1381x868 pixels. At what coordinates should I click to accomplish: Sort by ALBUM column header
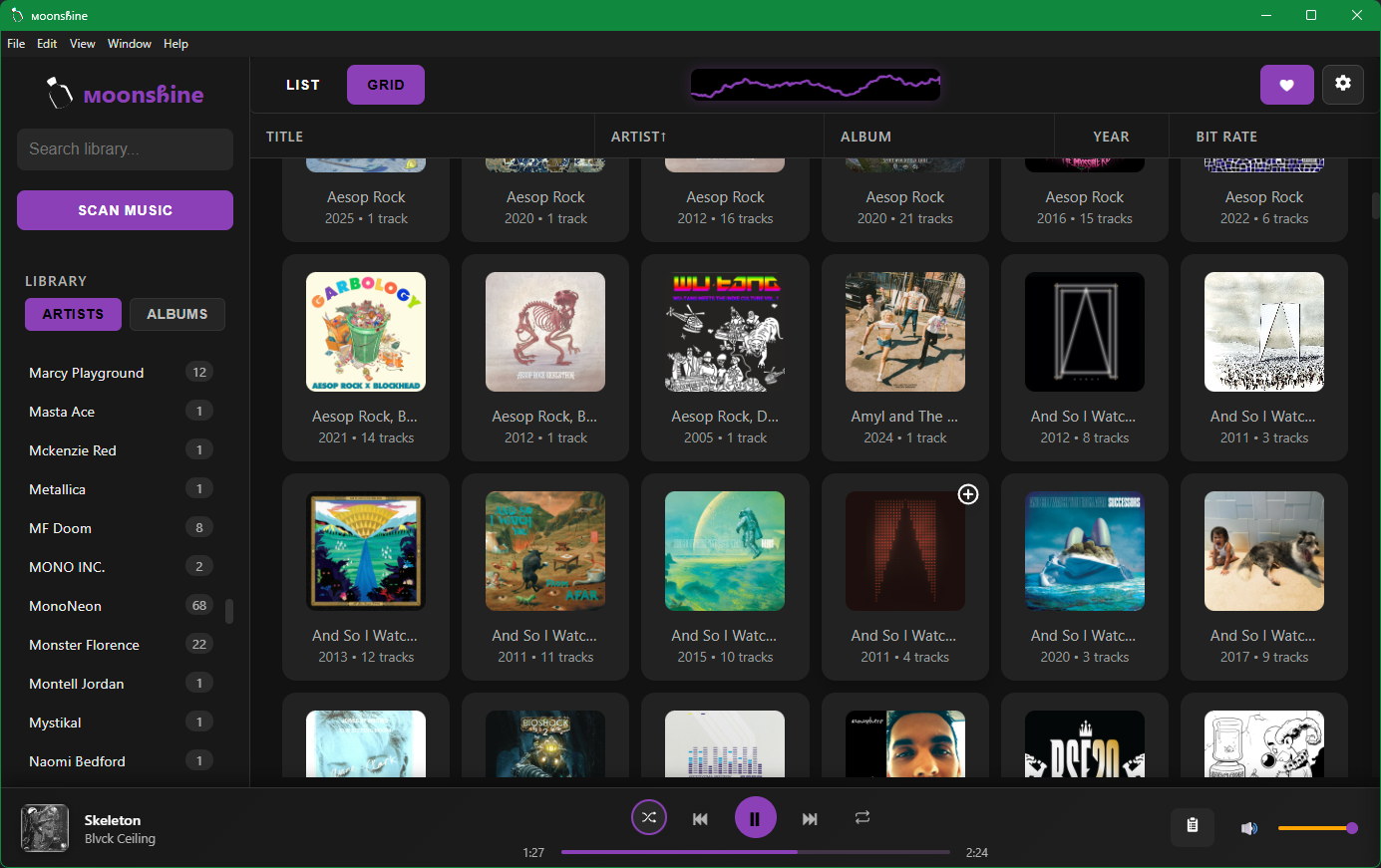click(x=939, y=137)
